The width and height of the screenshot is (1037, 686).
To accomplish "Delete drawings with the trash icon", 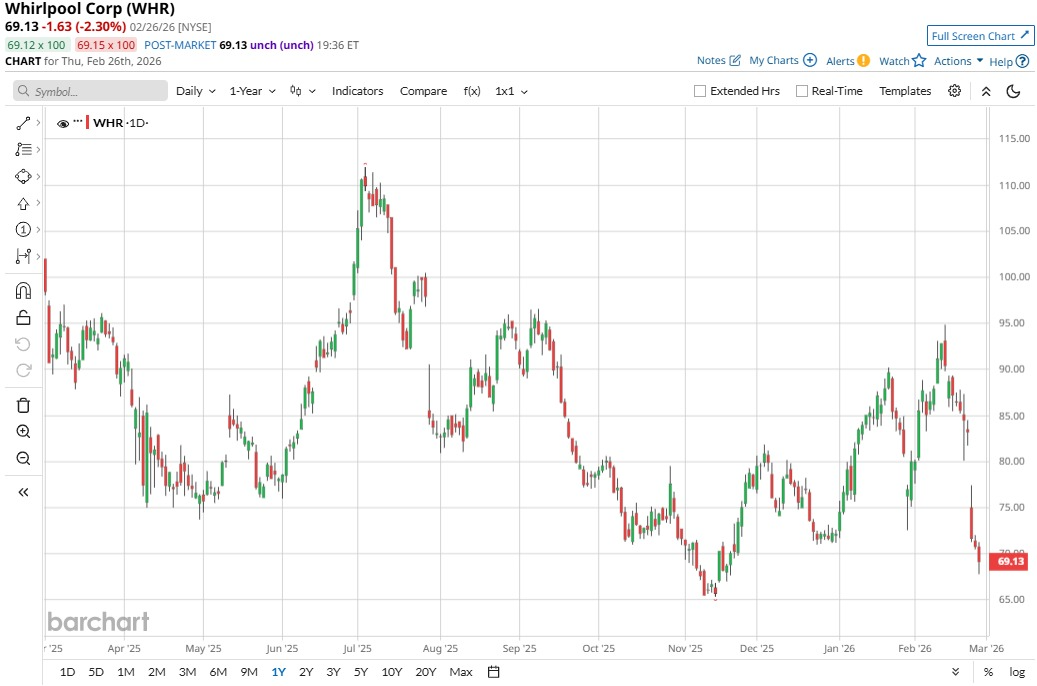I will click(x=23, y=405).
